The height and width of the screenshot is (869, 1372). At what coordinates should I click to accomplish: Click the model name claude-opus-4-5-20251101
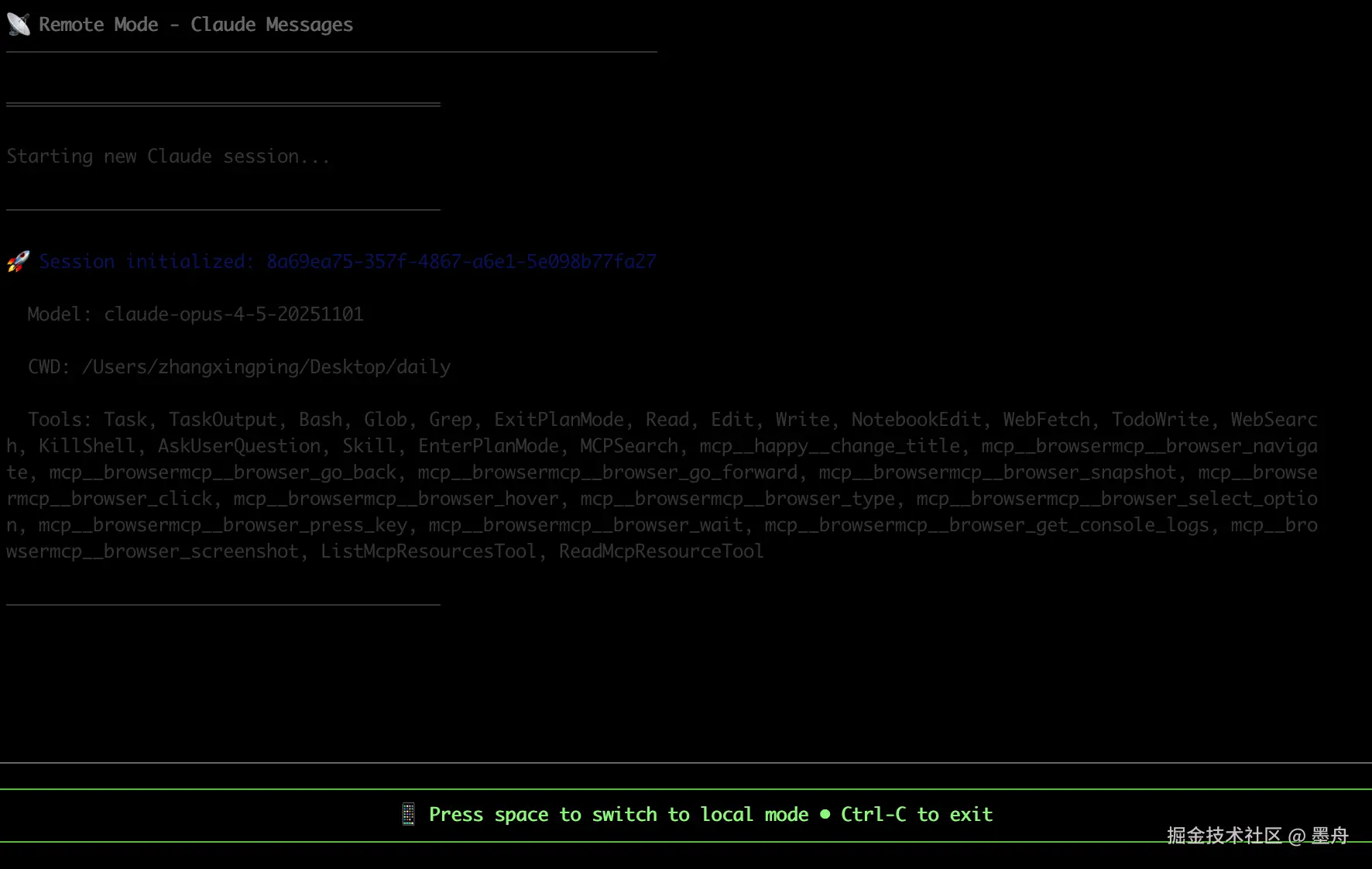(x=234, y=314)
